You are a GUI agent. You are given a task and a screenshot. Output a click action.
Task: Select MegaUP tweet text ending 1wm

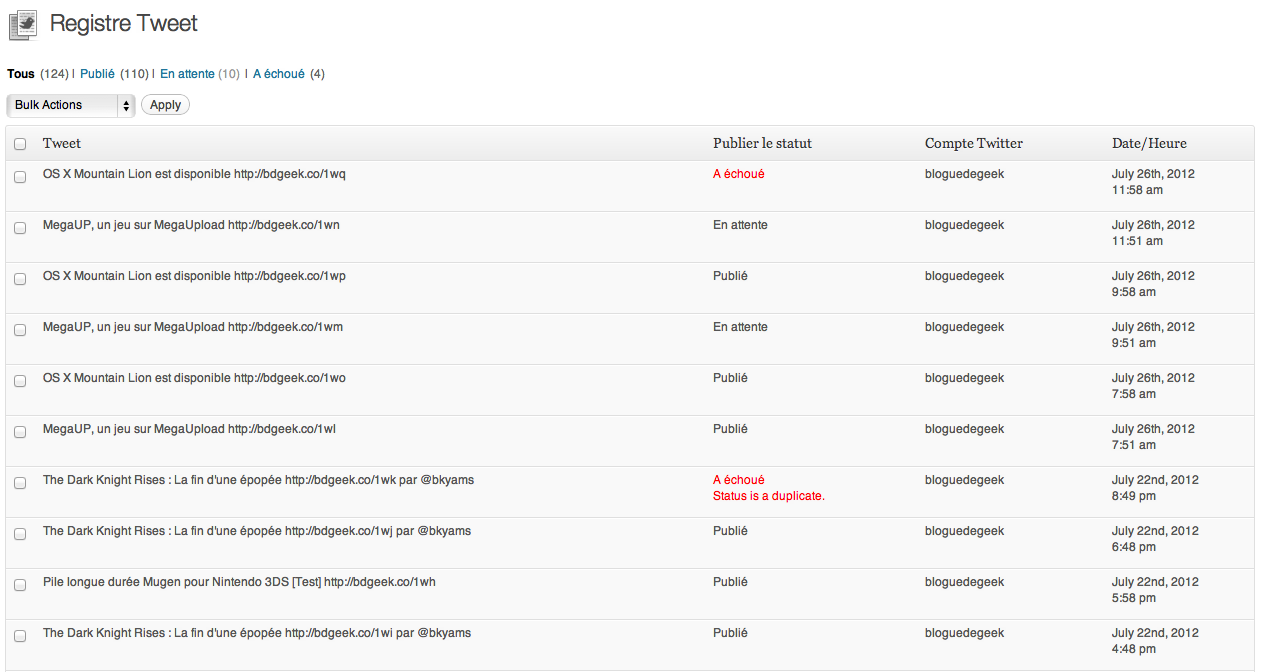pyautogui.click(x=193, y=327)
